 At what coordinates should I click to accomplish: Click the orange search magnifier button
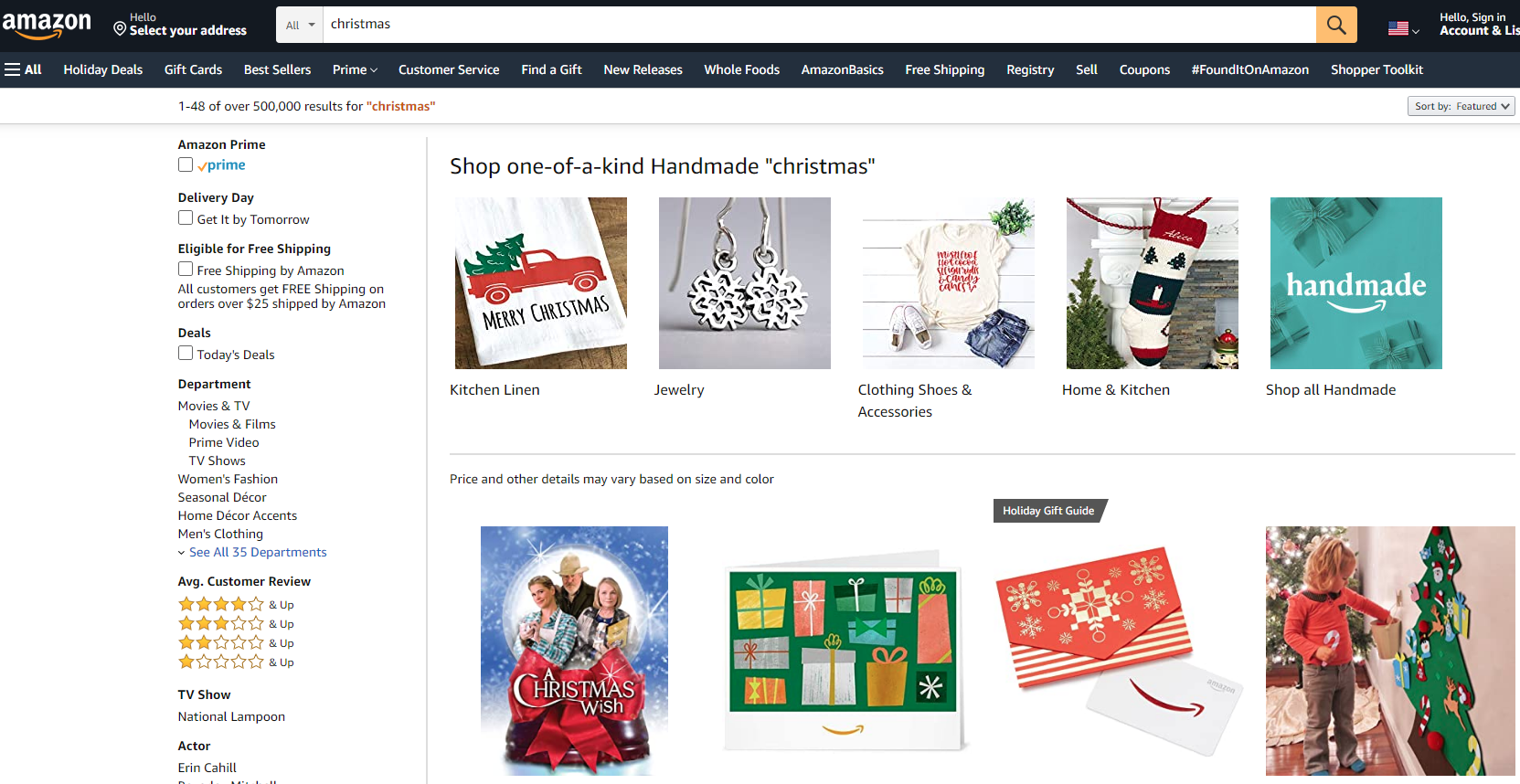click(1336, 25)
